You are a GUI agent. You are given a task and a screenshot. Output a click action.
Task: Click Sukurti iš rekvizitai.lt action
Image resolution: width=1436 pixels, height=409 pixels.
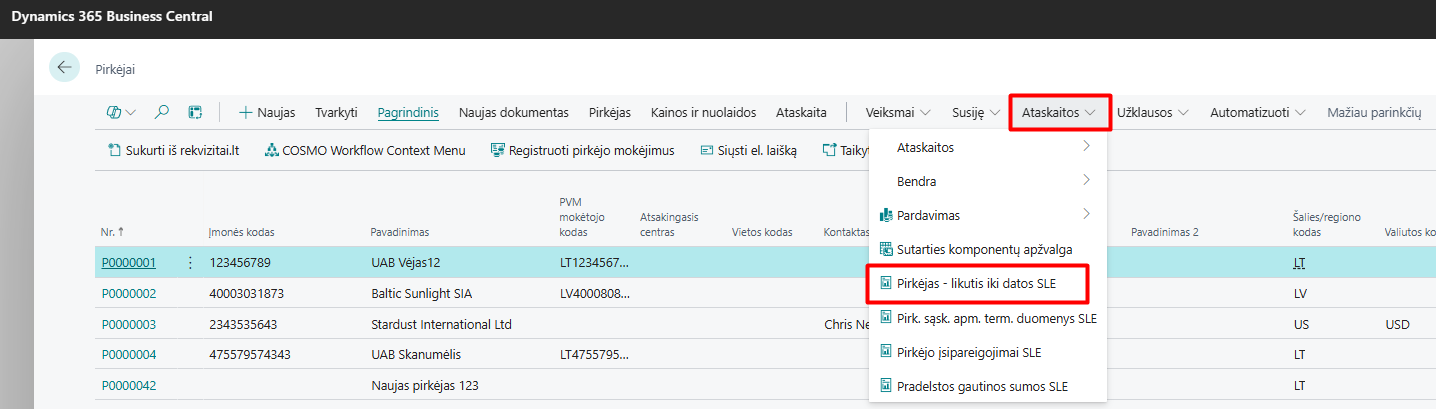pyautogui.click(x=174, y=150)
